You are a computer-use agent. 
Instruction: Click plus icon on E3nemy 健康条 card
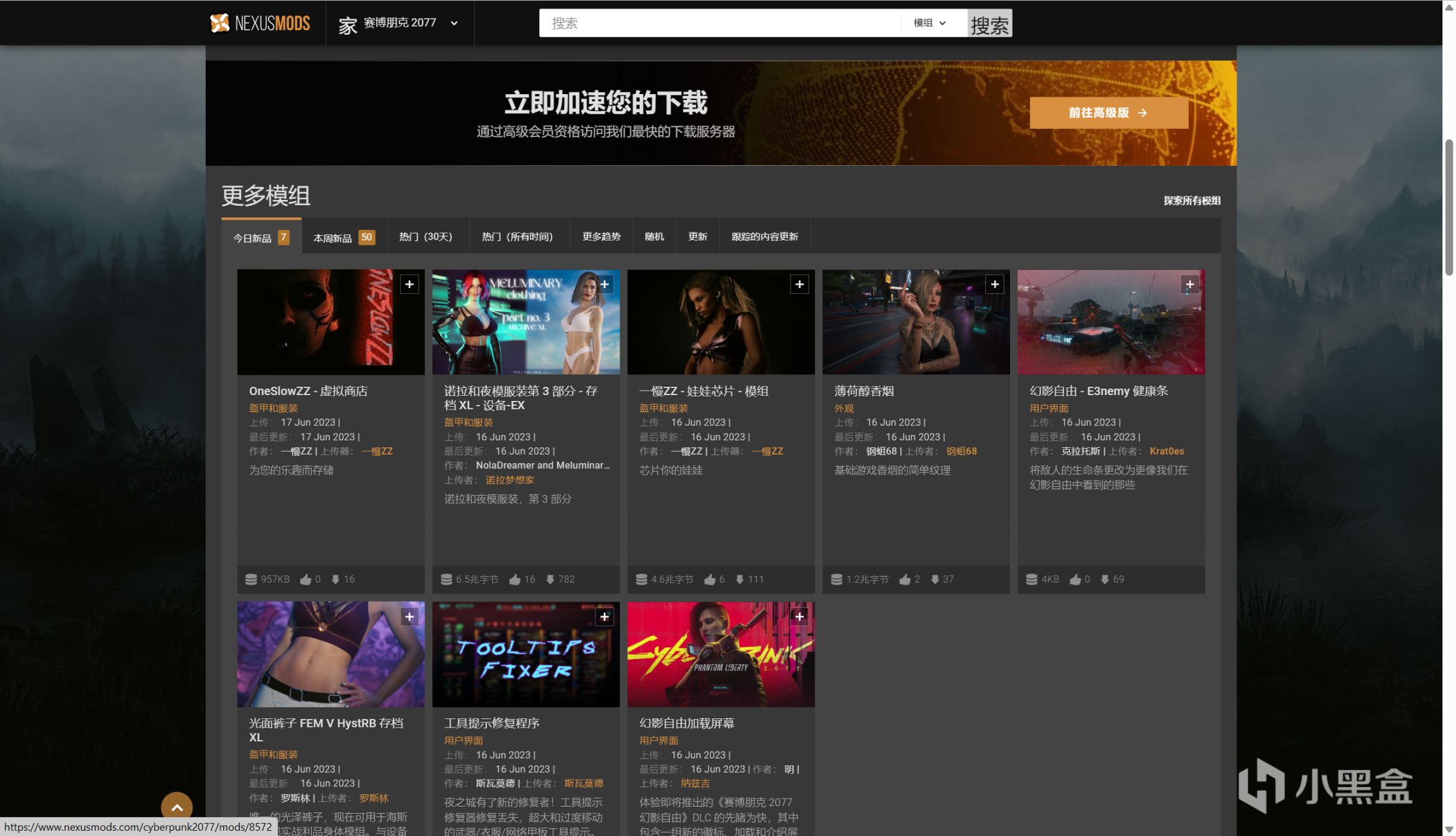[x=1190, y=284]
